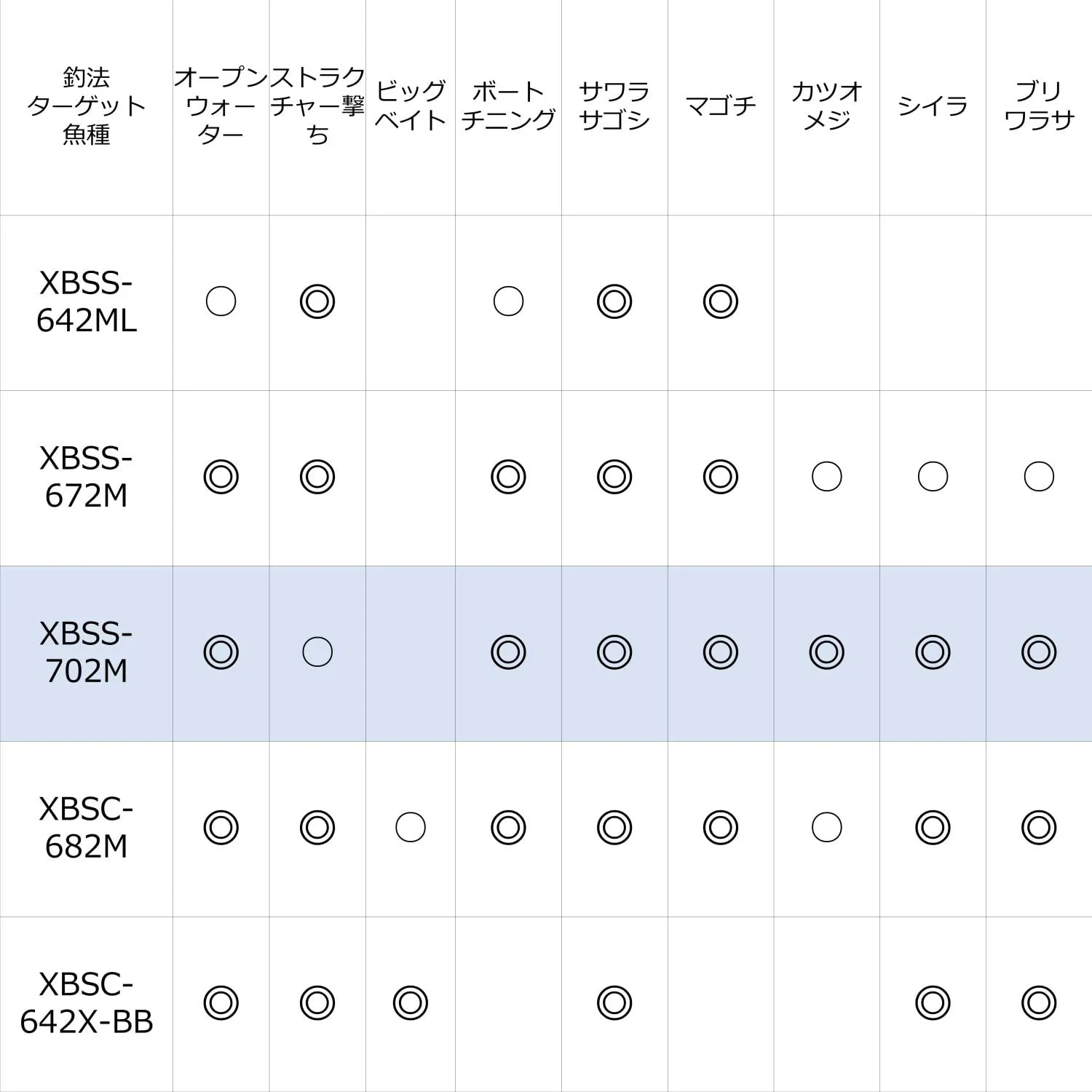This screenshot has width=1092, height=1092.
Task: Select the ブリ ワラサ column header
Action: tap(1038, 106)
